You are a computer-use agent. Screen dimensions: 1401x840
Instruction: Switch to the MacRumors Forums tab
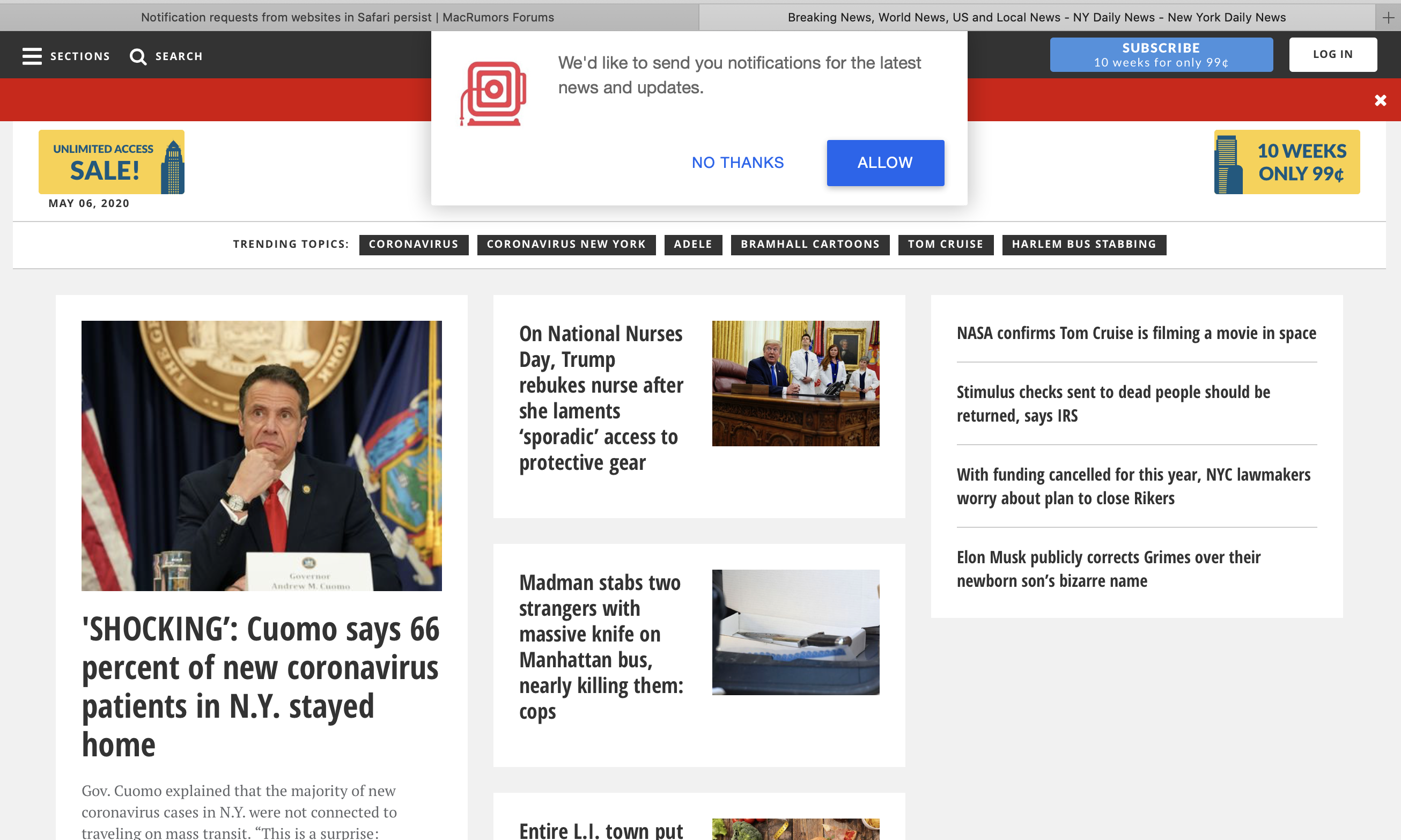coord(348,18)
